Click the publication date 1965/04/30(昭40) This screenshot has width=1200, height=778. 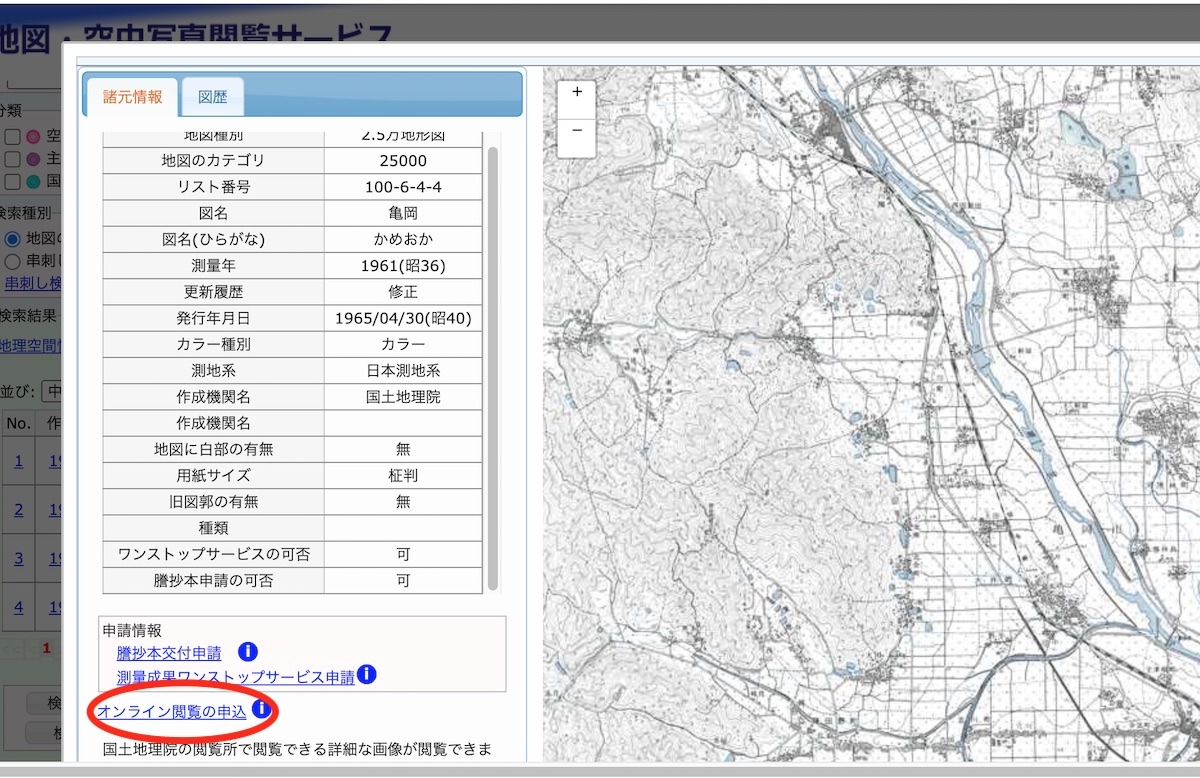click(x=403, y=319)
